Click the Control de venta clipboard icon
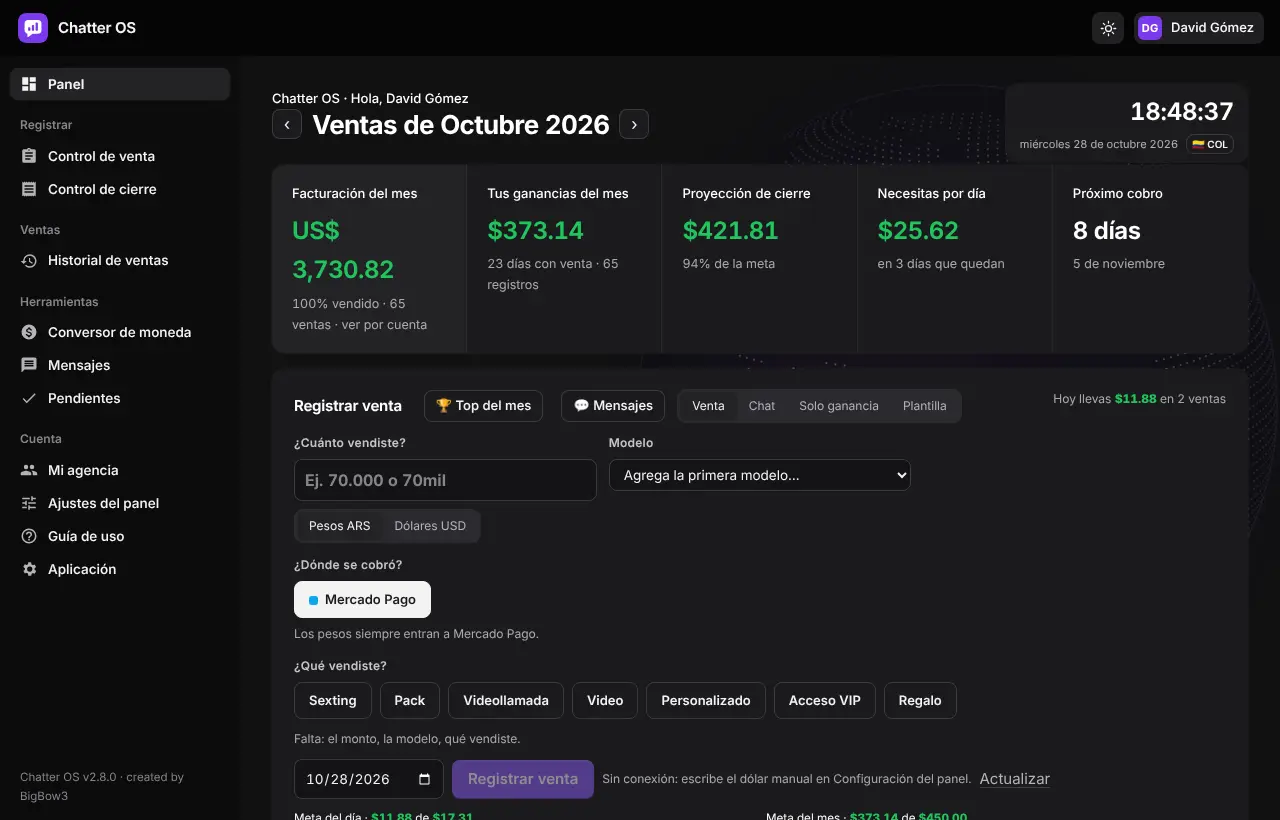 tap(29, 156)
